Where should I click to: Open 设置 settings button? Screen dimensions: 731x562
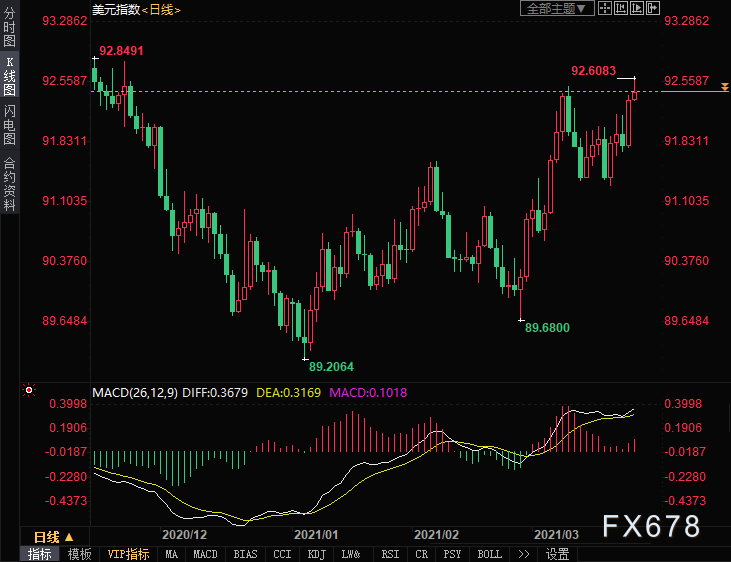[558, 554]
